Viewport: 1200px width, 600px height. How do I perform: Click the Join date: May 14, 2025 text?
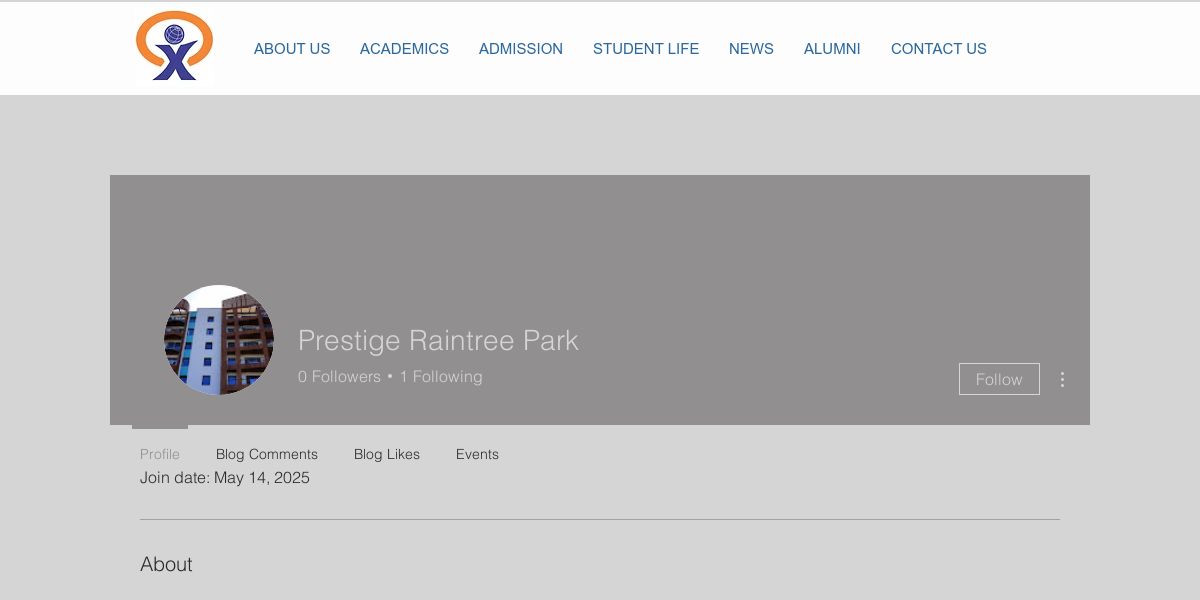[x=225, y=478]
